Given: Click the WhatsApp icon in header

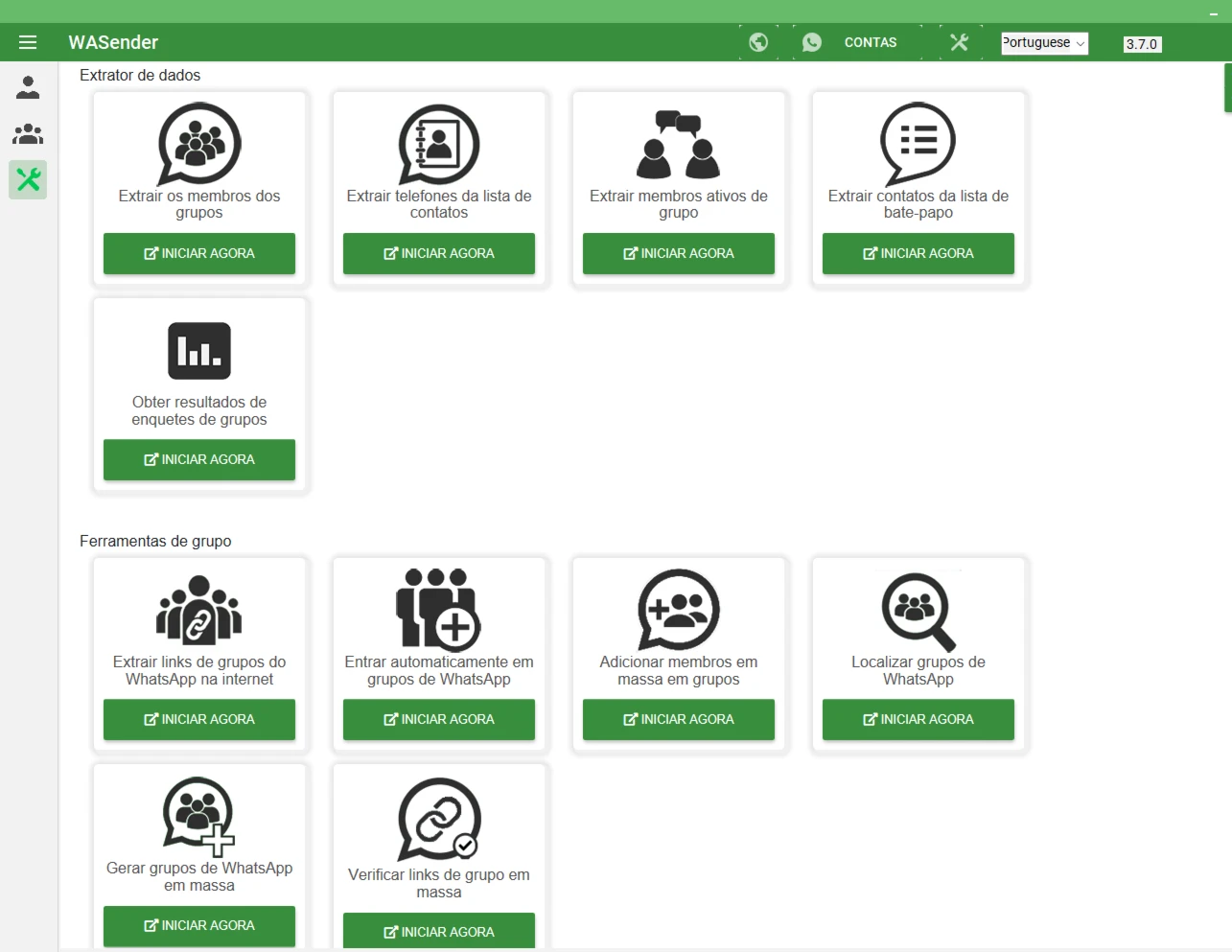Looking at the screenshot, I should tap(812, 42).
